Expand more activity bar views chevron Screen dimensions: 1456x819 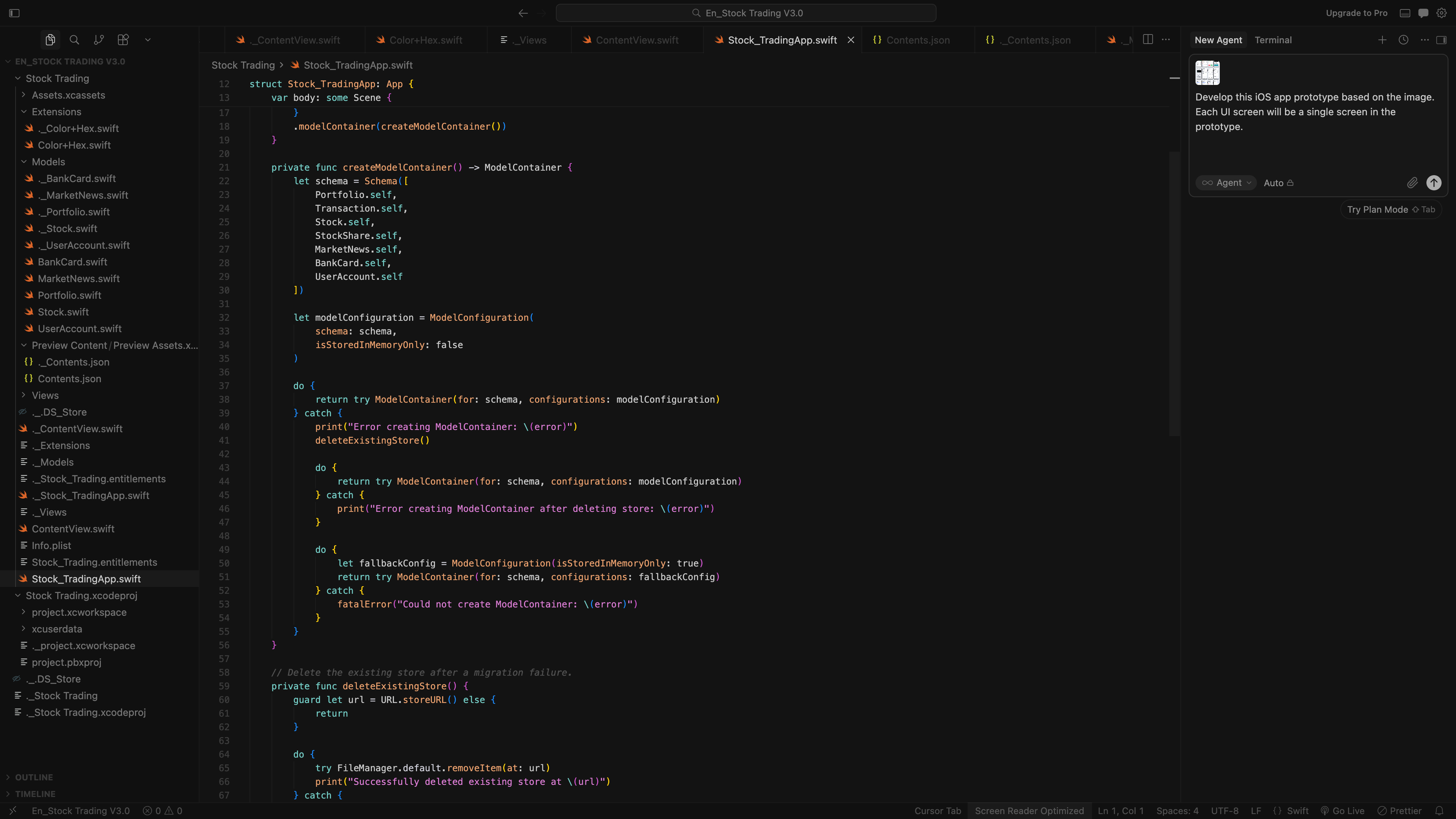coord(147,39)
